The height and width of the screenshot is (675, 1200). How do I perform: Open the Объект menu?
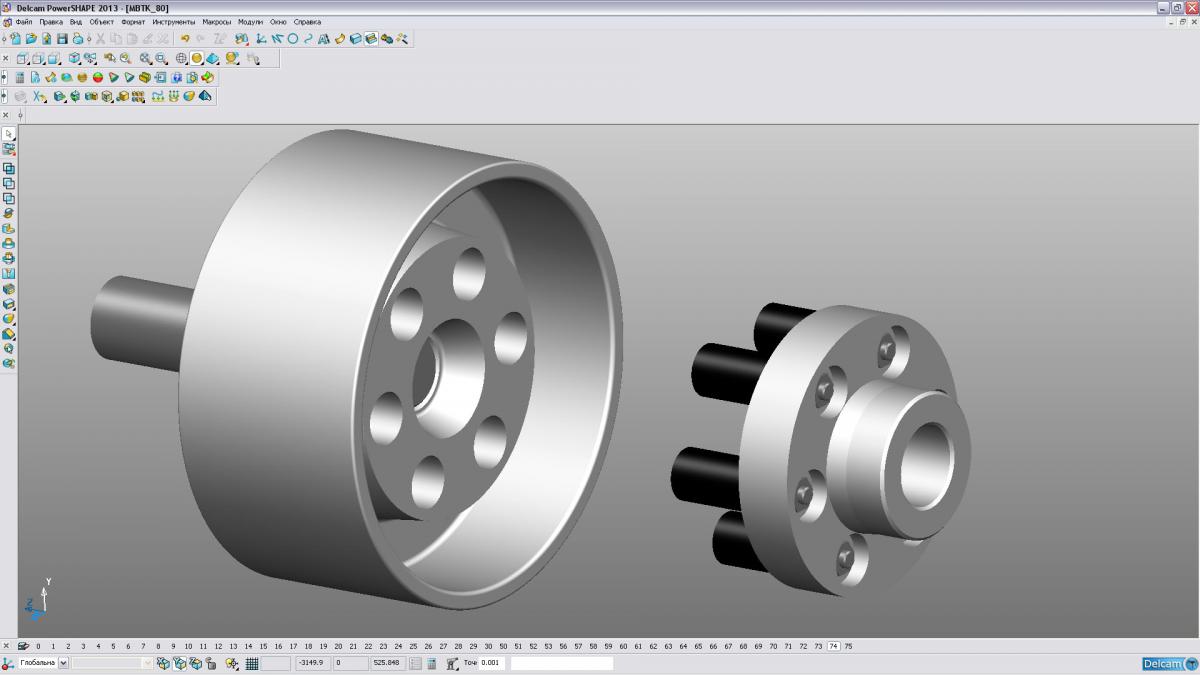coord(102,21)
